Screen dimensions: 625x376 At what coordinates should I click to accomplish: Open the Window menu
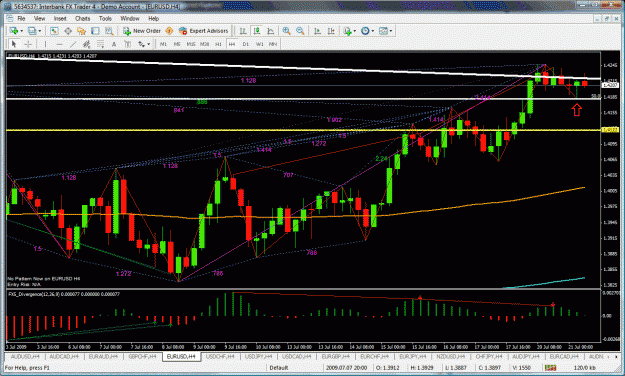coord(130,18)
